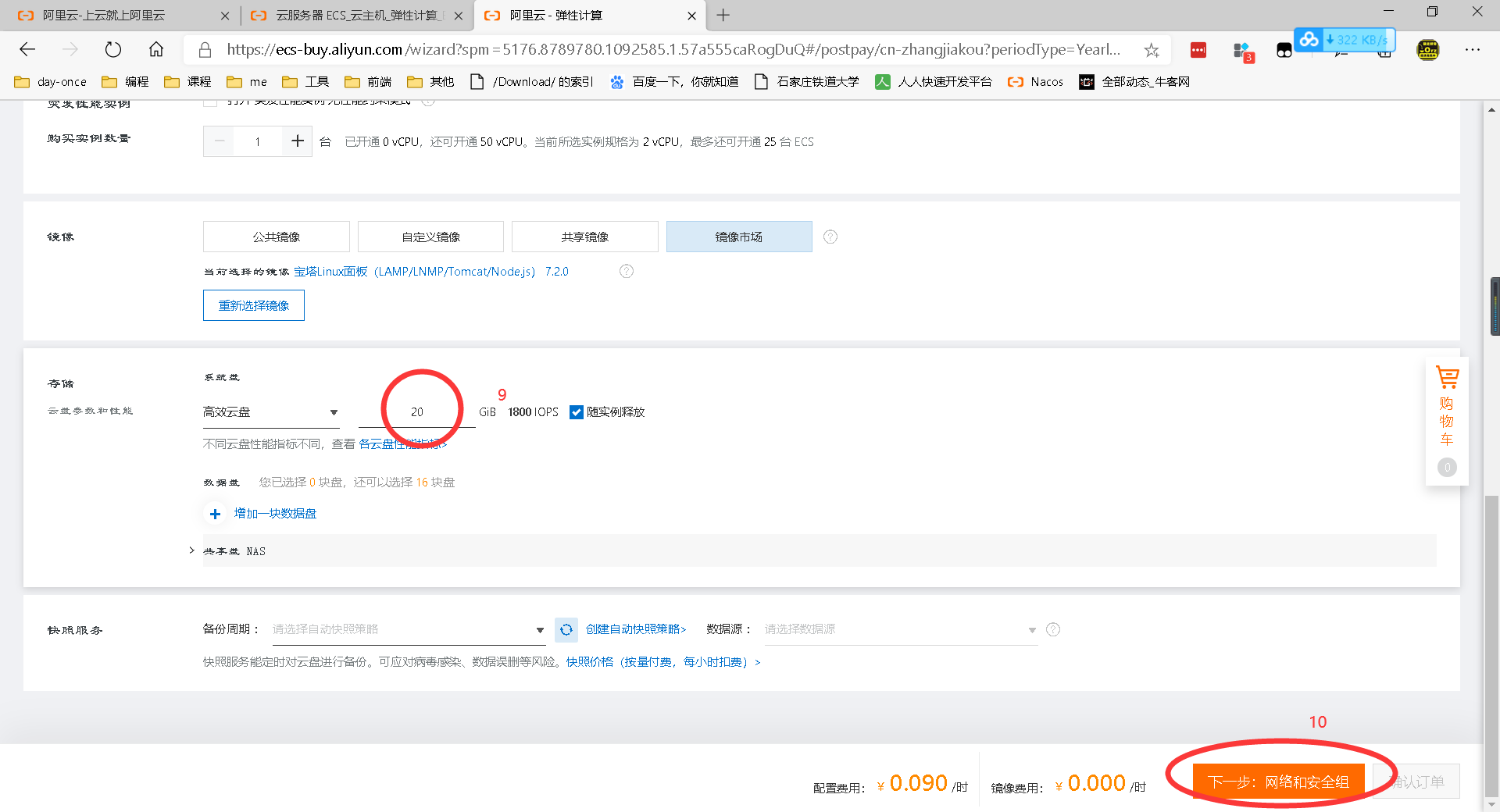Image resolution: width=1500 pixels, height=812 pixels.
Task: Open 创建自动快照策略 link
Action: click(636, 629)
